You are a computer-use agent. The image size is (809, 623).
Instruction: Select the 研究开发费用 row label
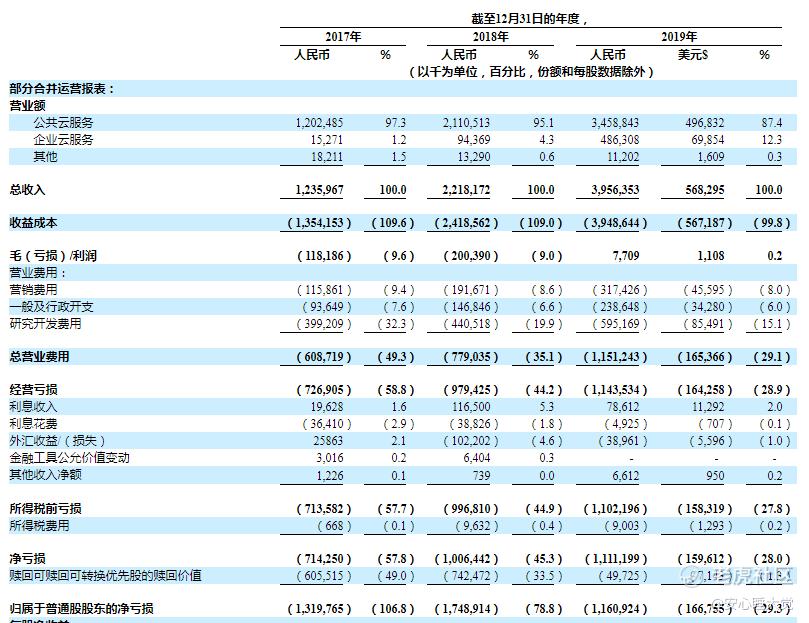(x=45, y=324)
